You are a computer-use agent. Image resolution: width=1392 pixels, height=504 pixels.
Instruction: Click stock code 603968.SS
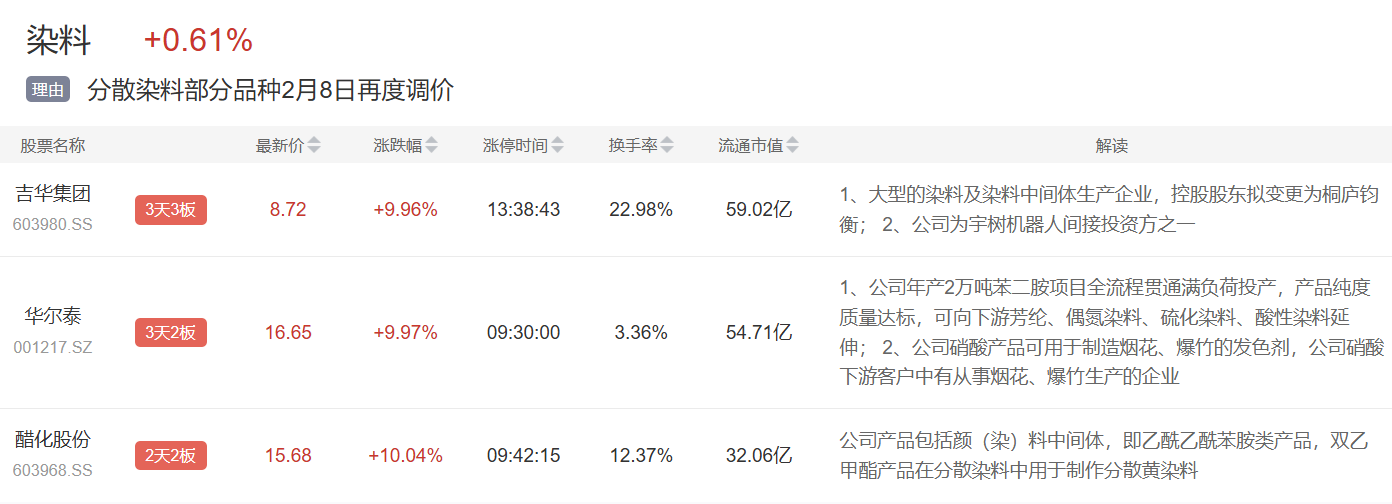pos(53,470)
